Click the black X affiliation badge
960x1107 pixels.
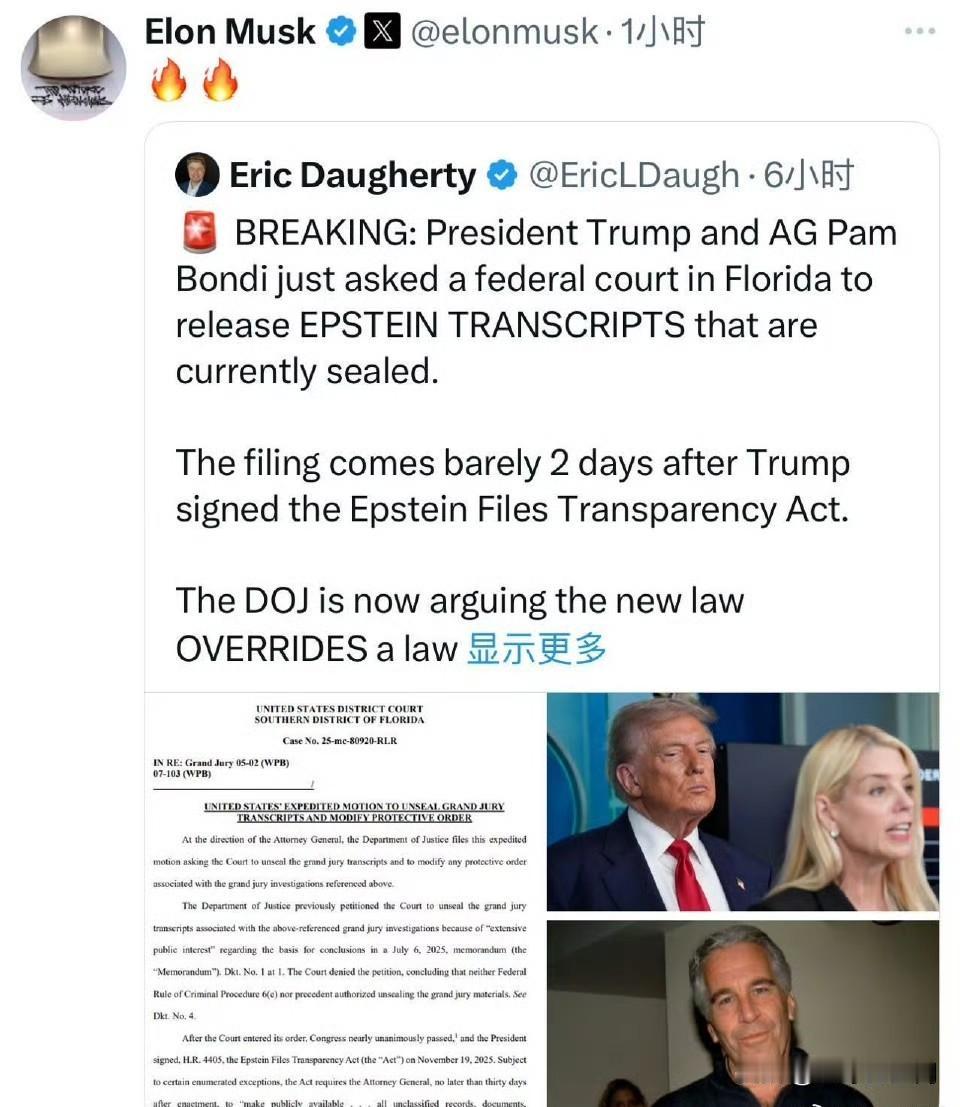click(382, 32)
